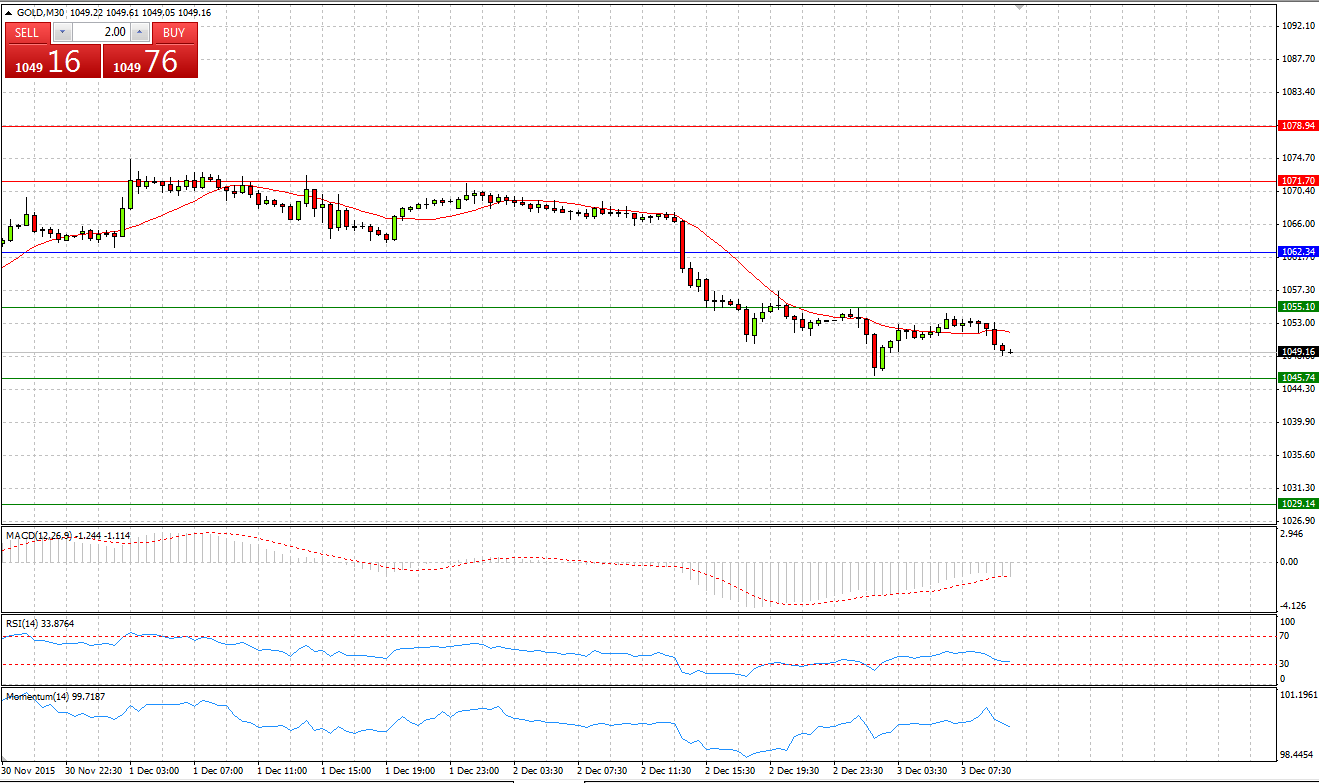
Task: Select the blue horizontal line at 1062.34
Action: pyautogui.click(x=640, y=252)
